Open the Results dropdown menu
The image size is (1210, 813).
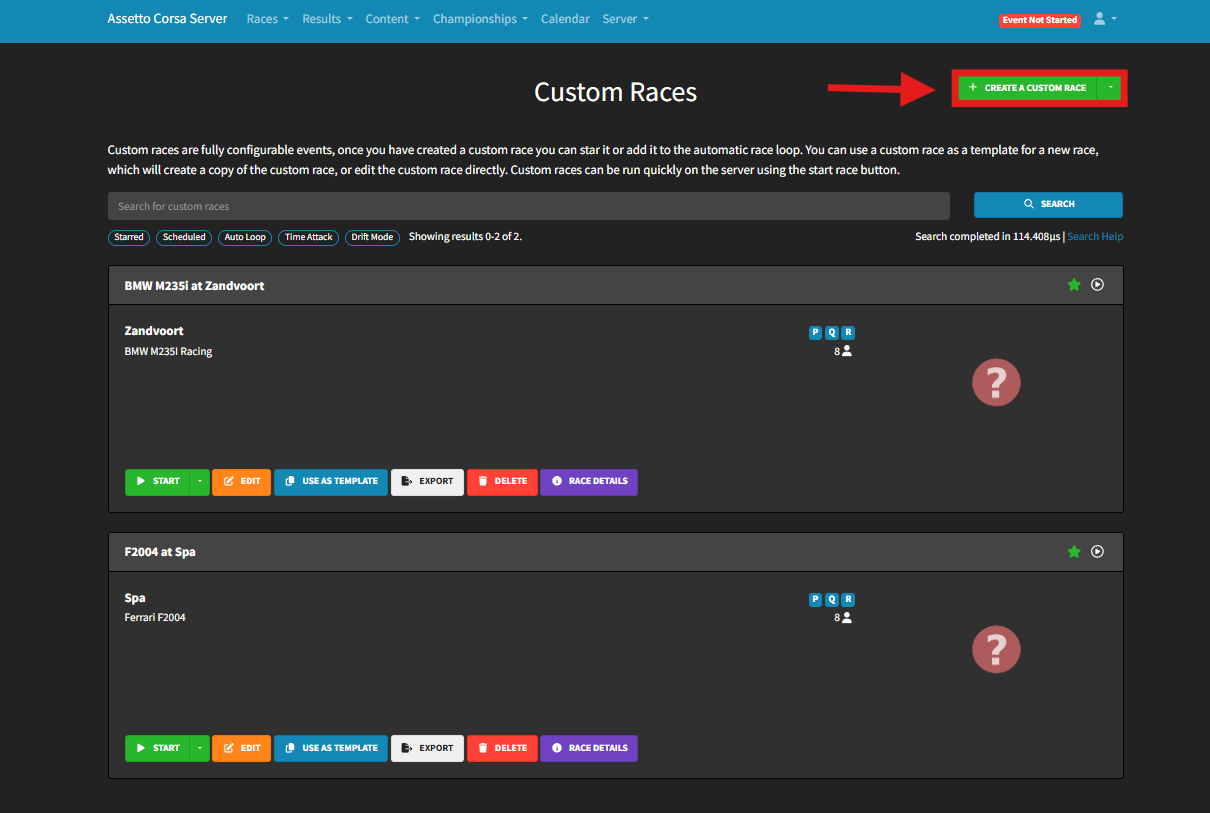tap(327, 19)
